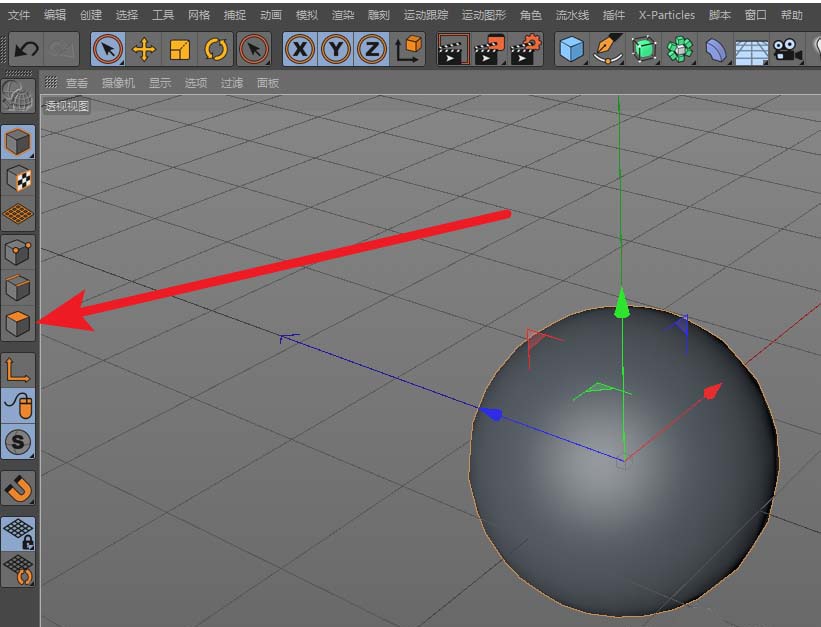This screenshot has width=821, height=627.
Task: Select the Live Selection tool
Action: [x=107, y=48]
